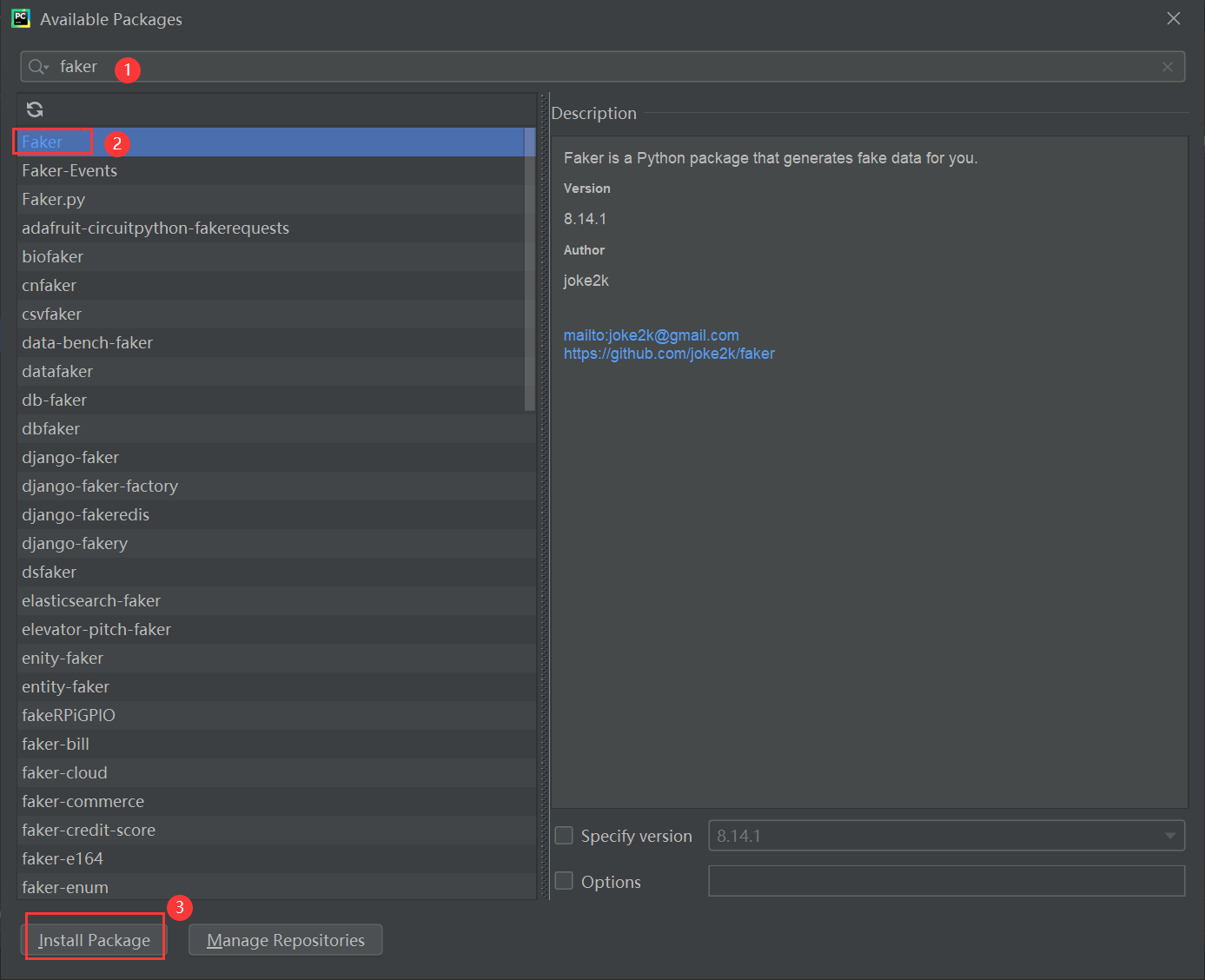Click the Options text input field
The height and width of the screenshot is (980, 1205).
[947, 881]
